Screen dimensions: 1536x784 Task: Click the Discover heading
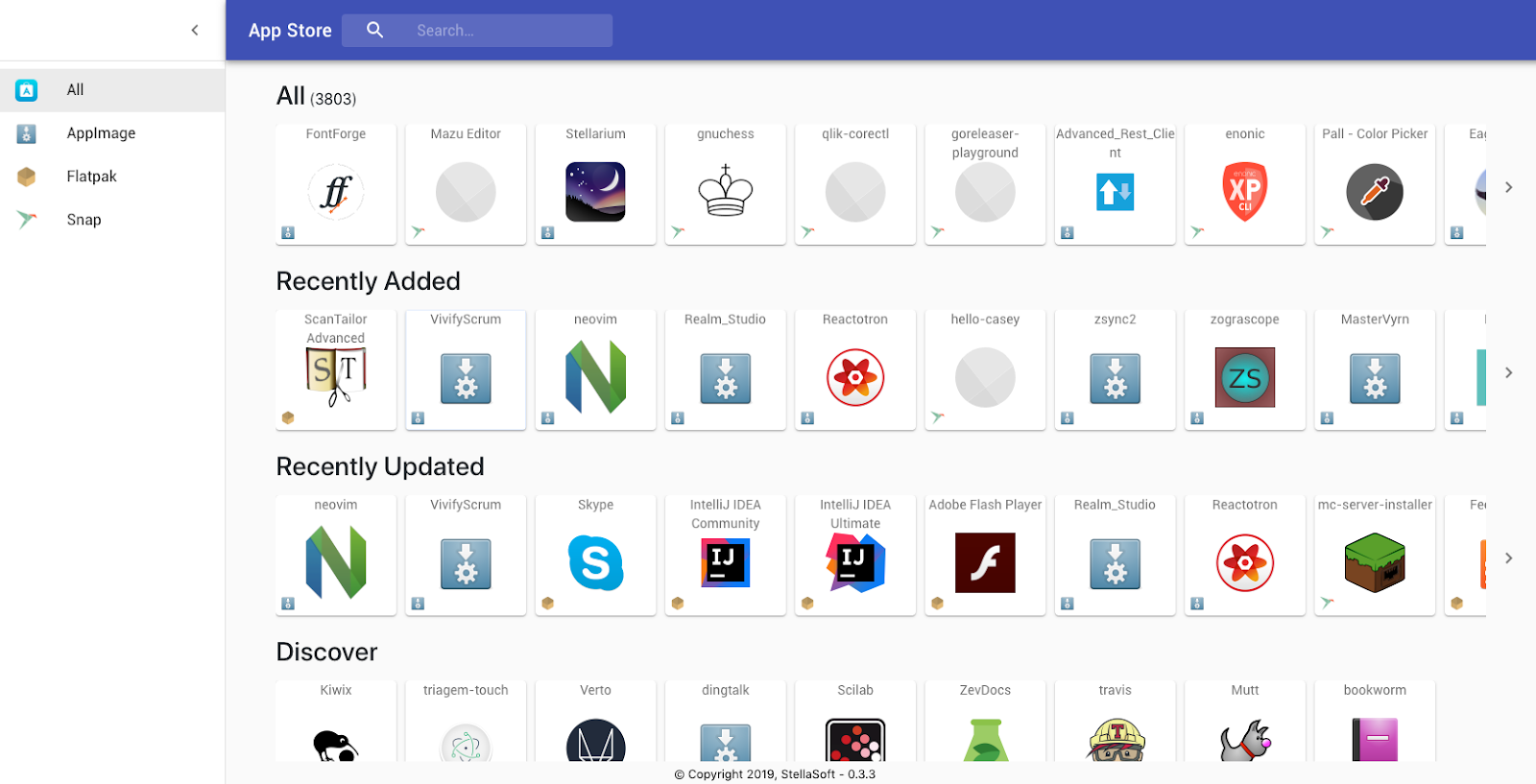pos(326,653)
